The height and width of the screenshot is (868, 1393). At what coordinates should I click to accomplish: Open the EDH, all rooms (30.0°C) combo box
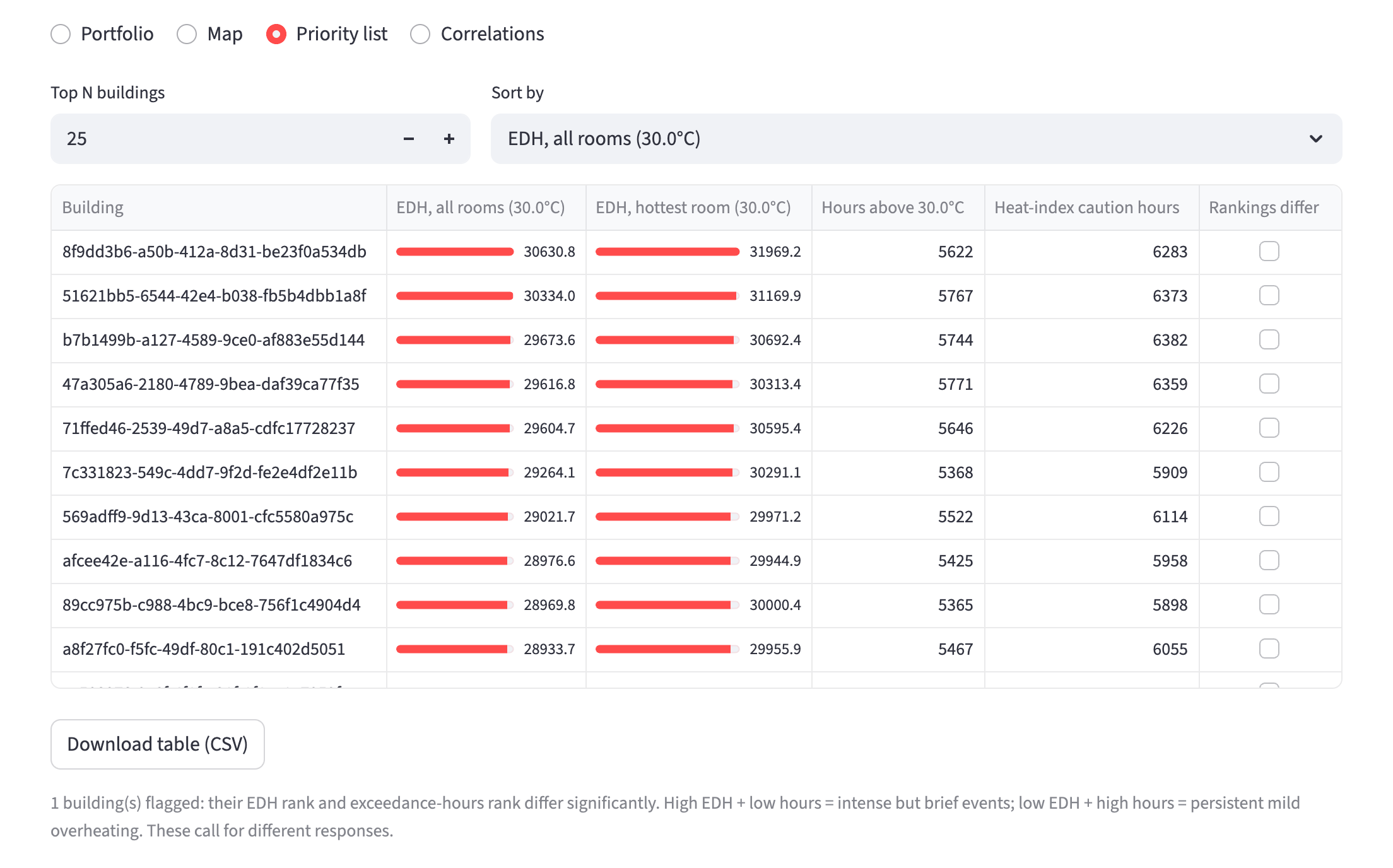click(916, 139)
